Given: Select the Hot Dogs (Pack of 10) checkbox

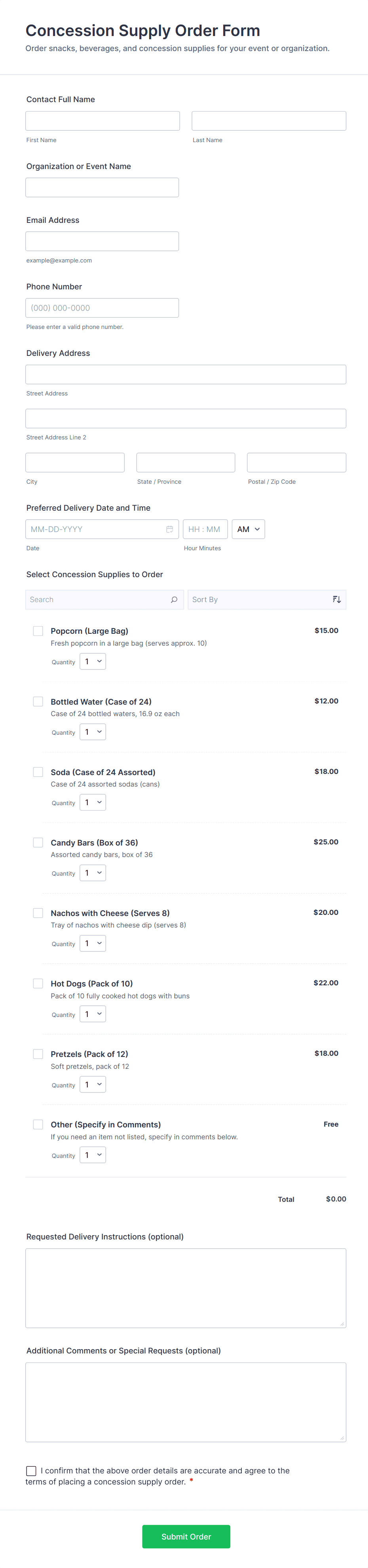Looking at the screenshot, I should pyautogui.click(x=38, y=984).
